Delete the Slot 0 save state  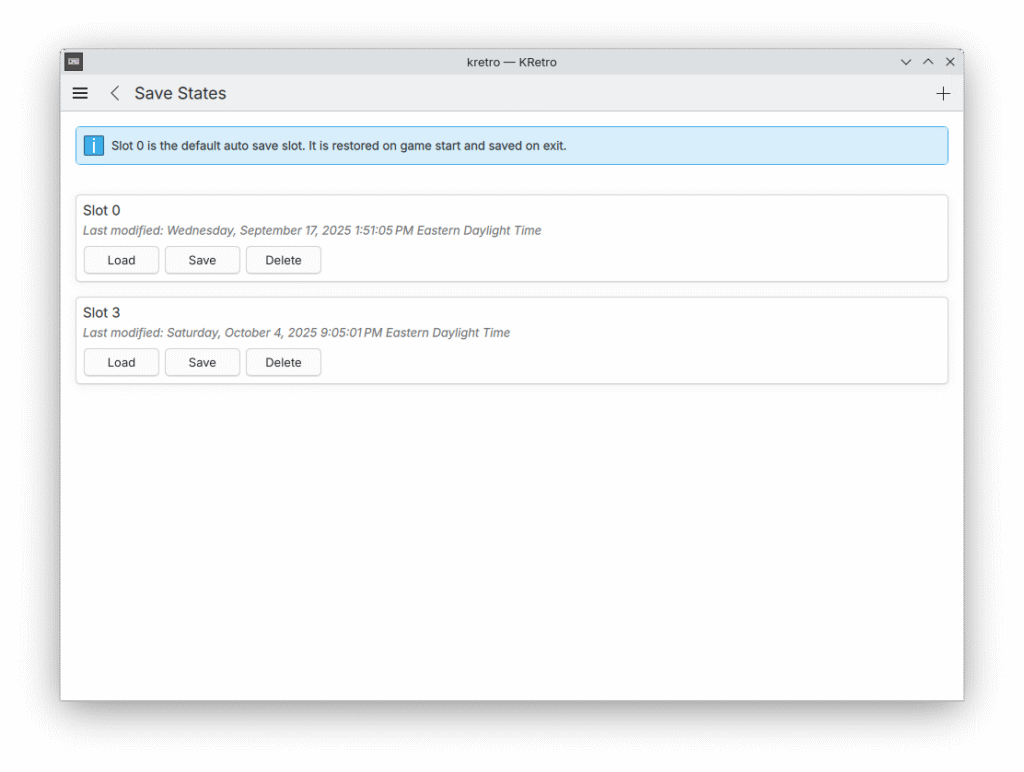(283, 260)
